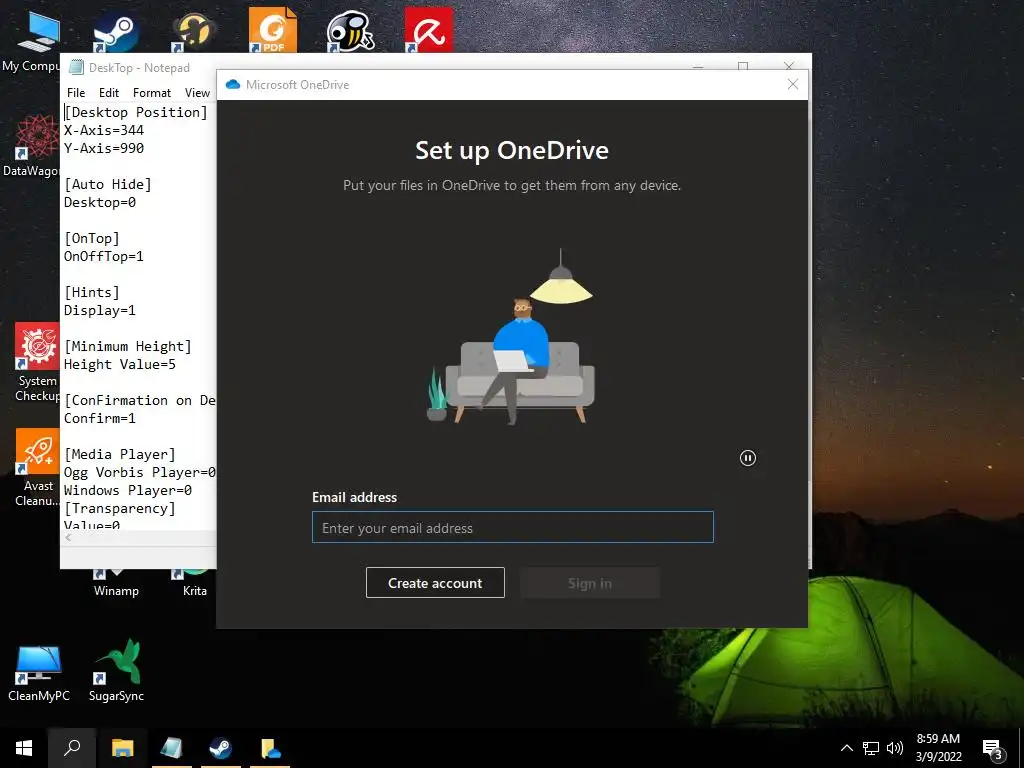Open the SugarSync desktop shortcut

116,671
